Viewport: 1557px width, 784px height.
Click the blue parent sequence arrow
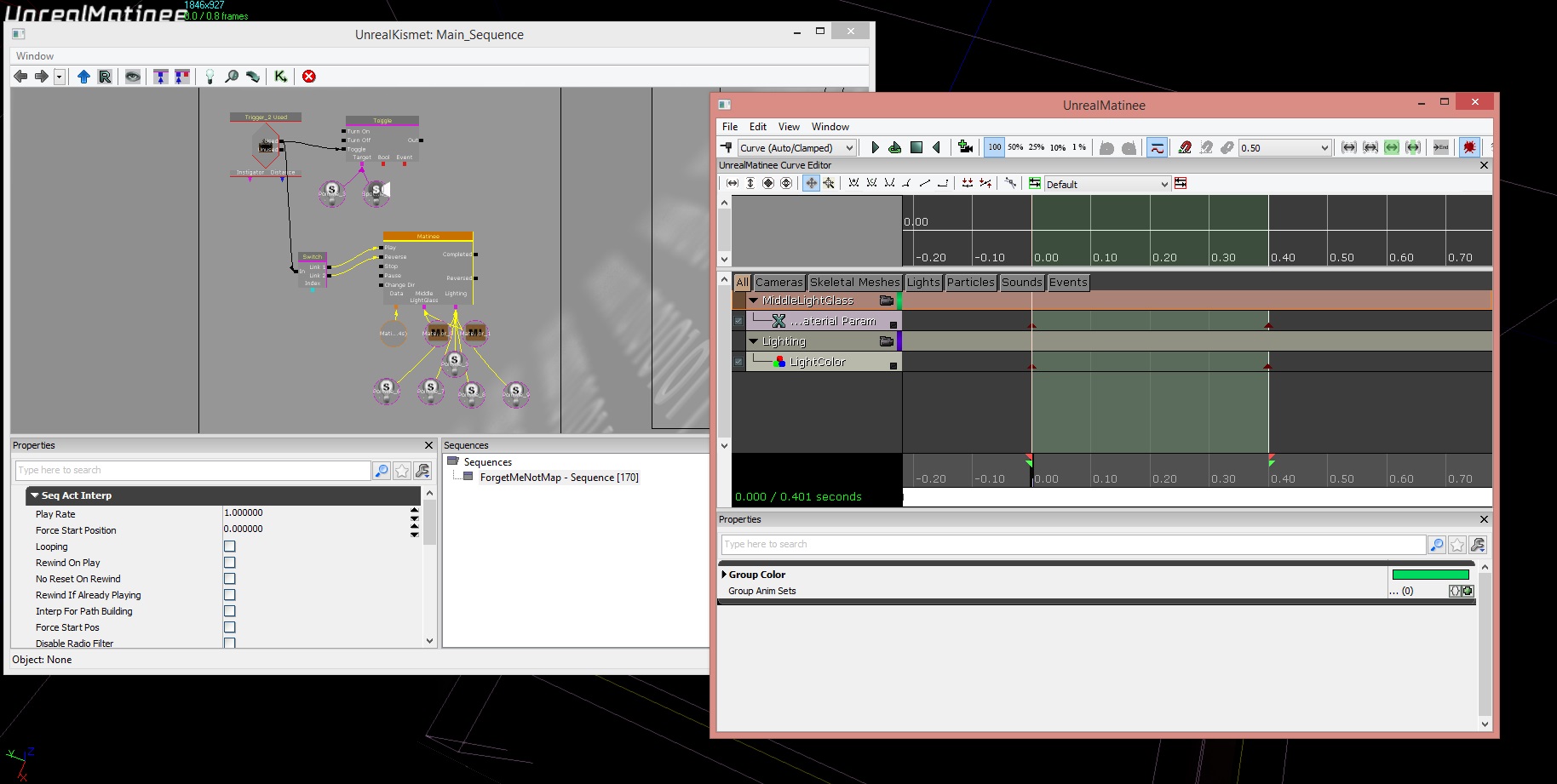coord(83,77)
